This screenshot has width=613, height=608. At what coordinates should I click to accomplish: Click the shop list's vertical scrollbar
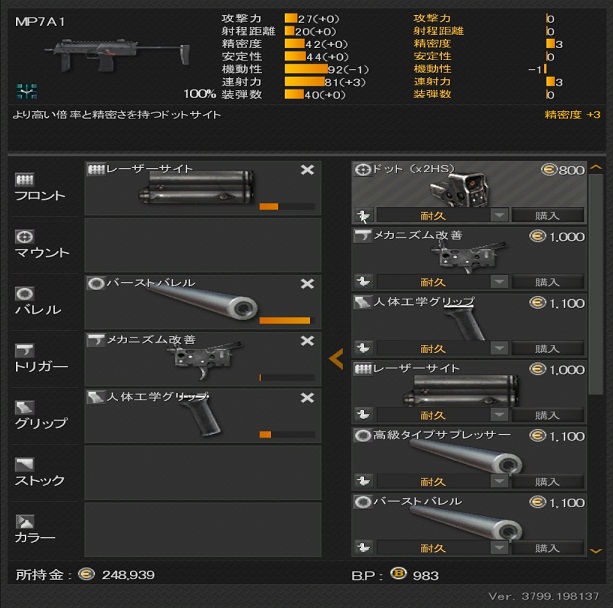(x=595, y=285)
